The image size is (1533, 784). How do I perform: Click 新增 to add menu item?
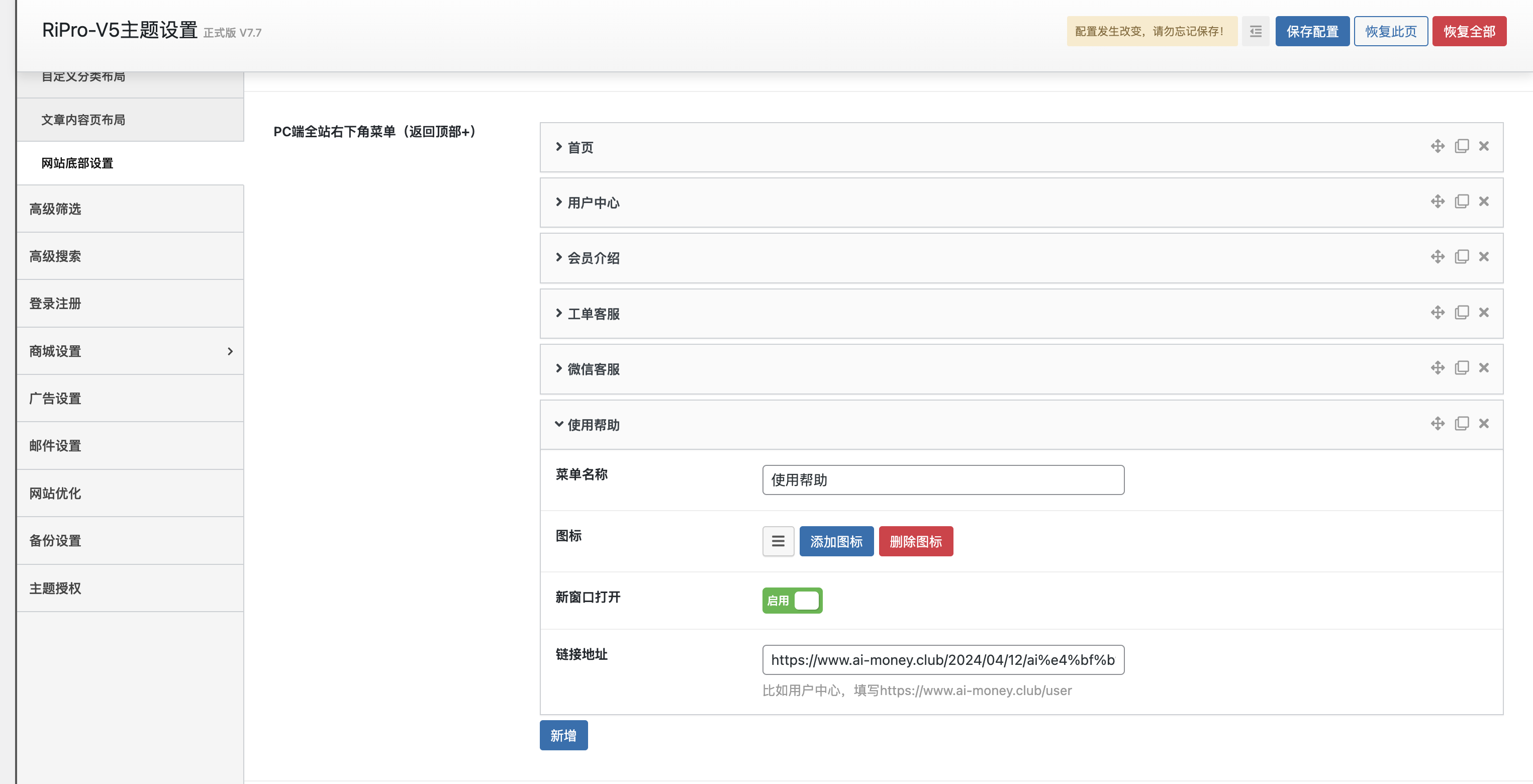[x=563, y=735]
